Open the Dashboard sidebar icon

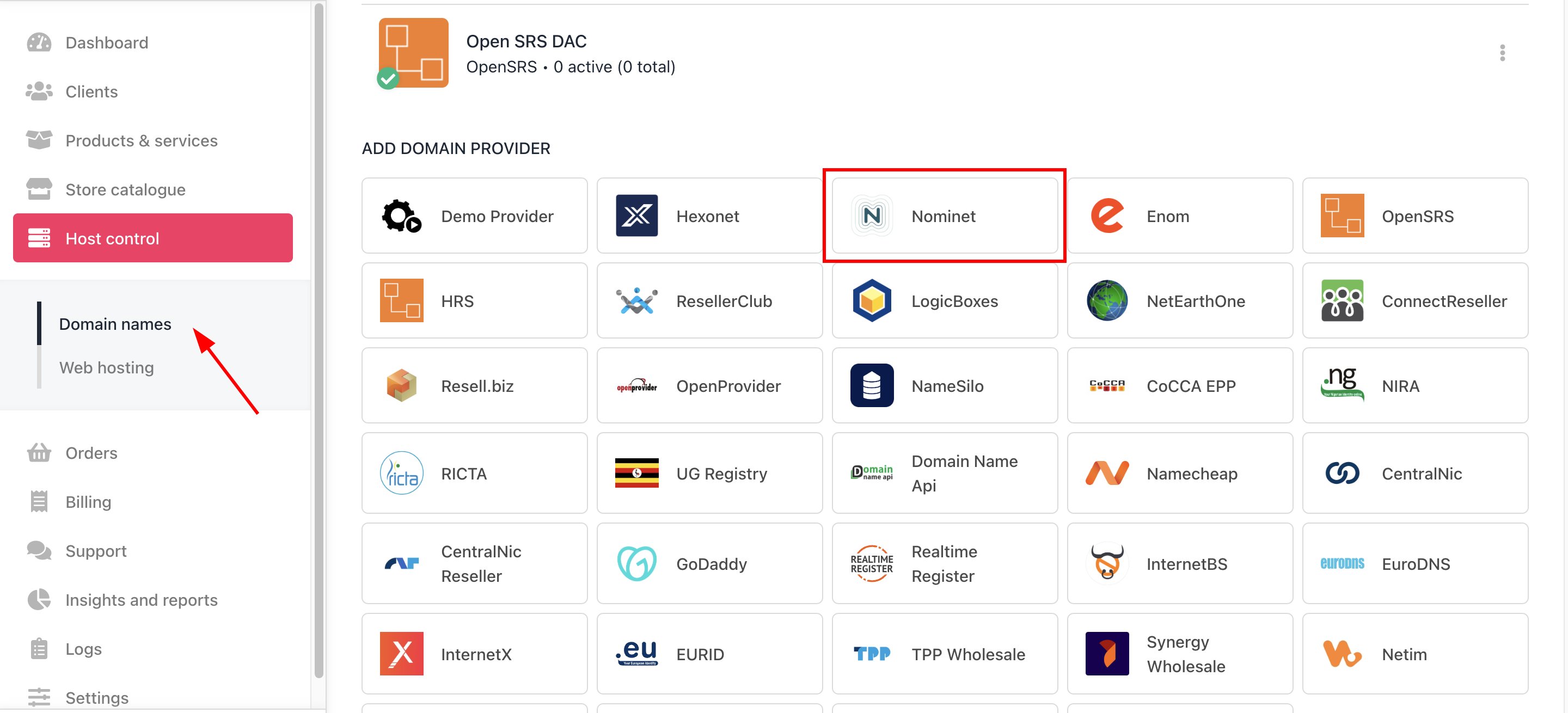39,42
